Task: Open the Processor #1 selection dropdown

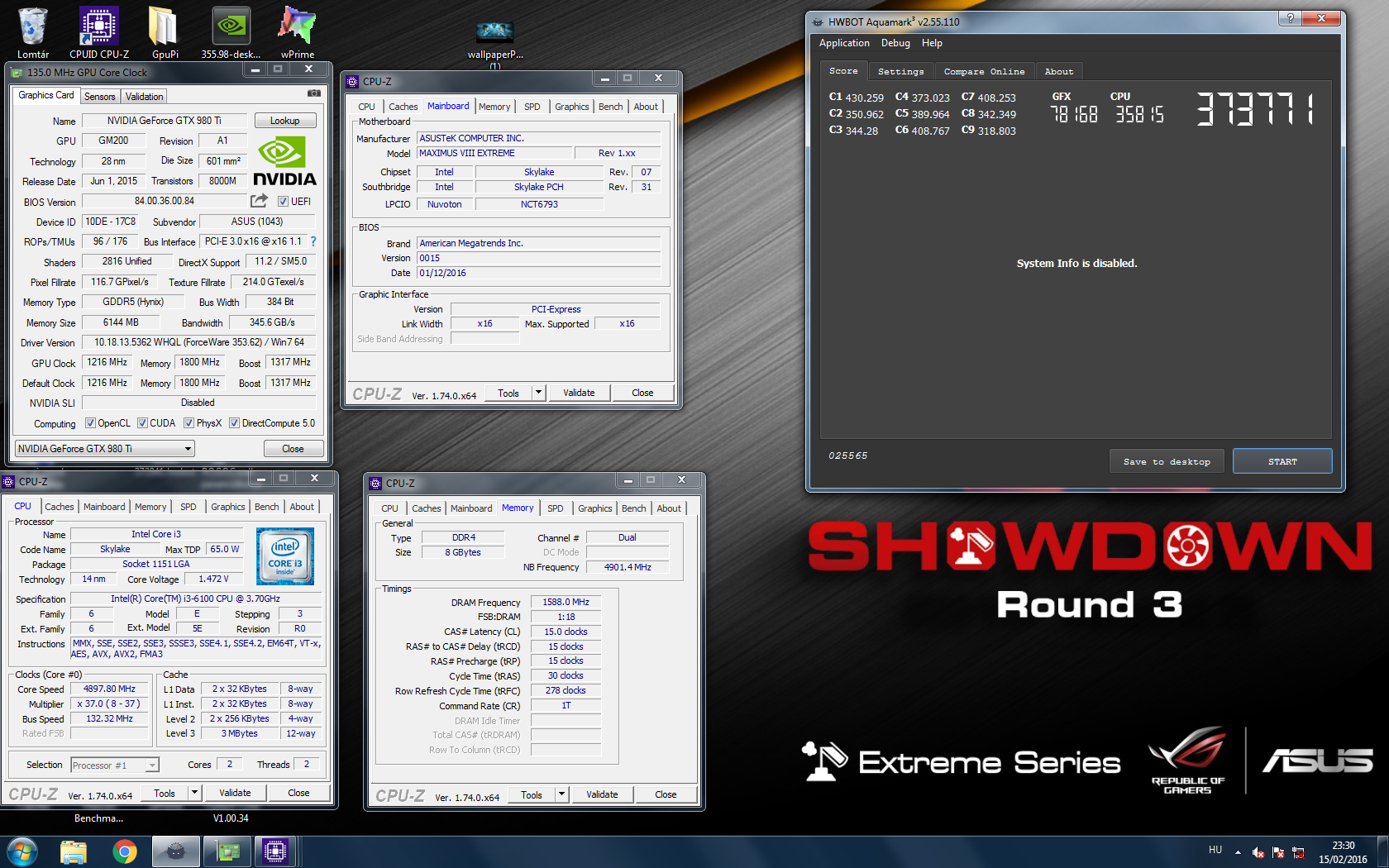Action: click(115, 765)
